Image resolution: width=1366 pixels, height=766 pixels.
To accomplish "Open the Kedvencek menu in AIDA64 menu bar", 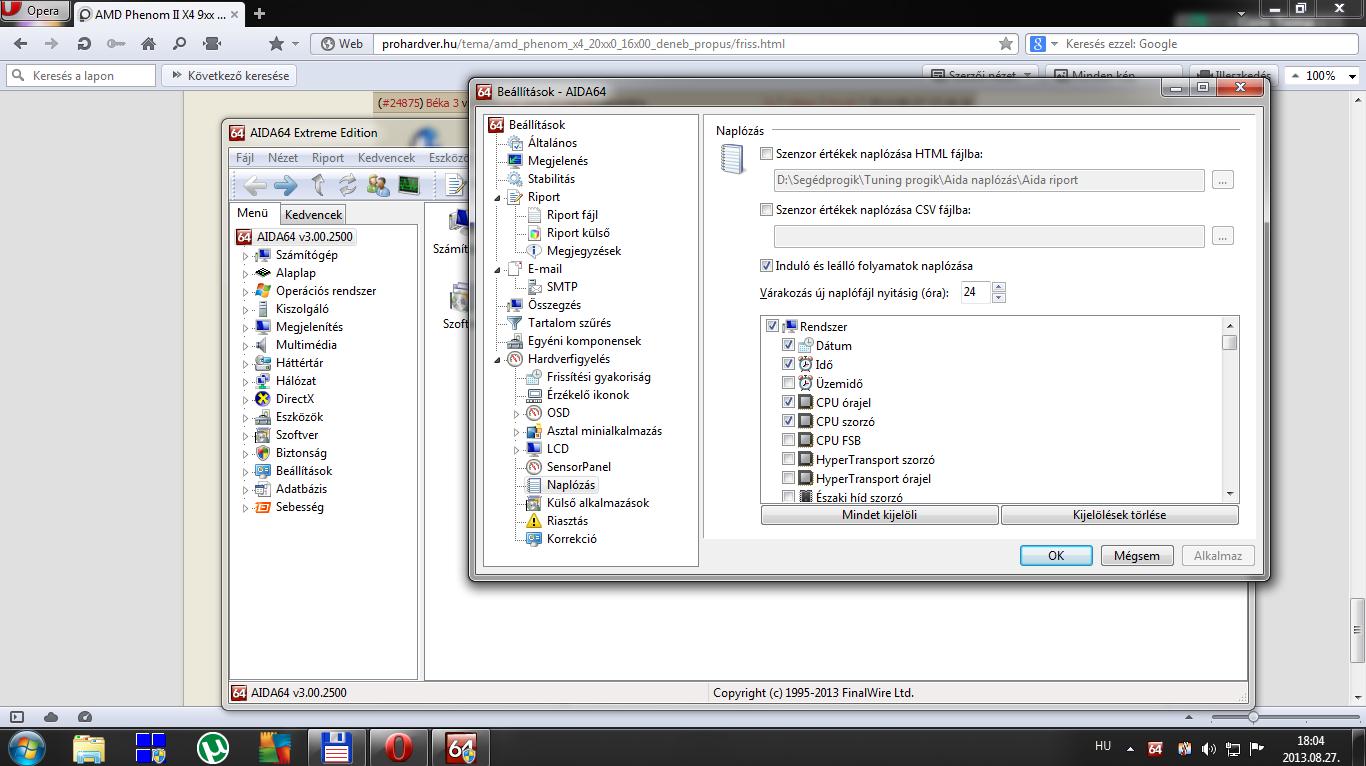I will click(x=386, y=158).
